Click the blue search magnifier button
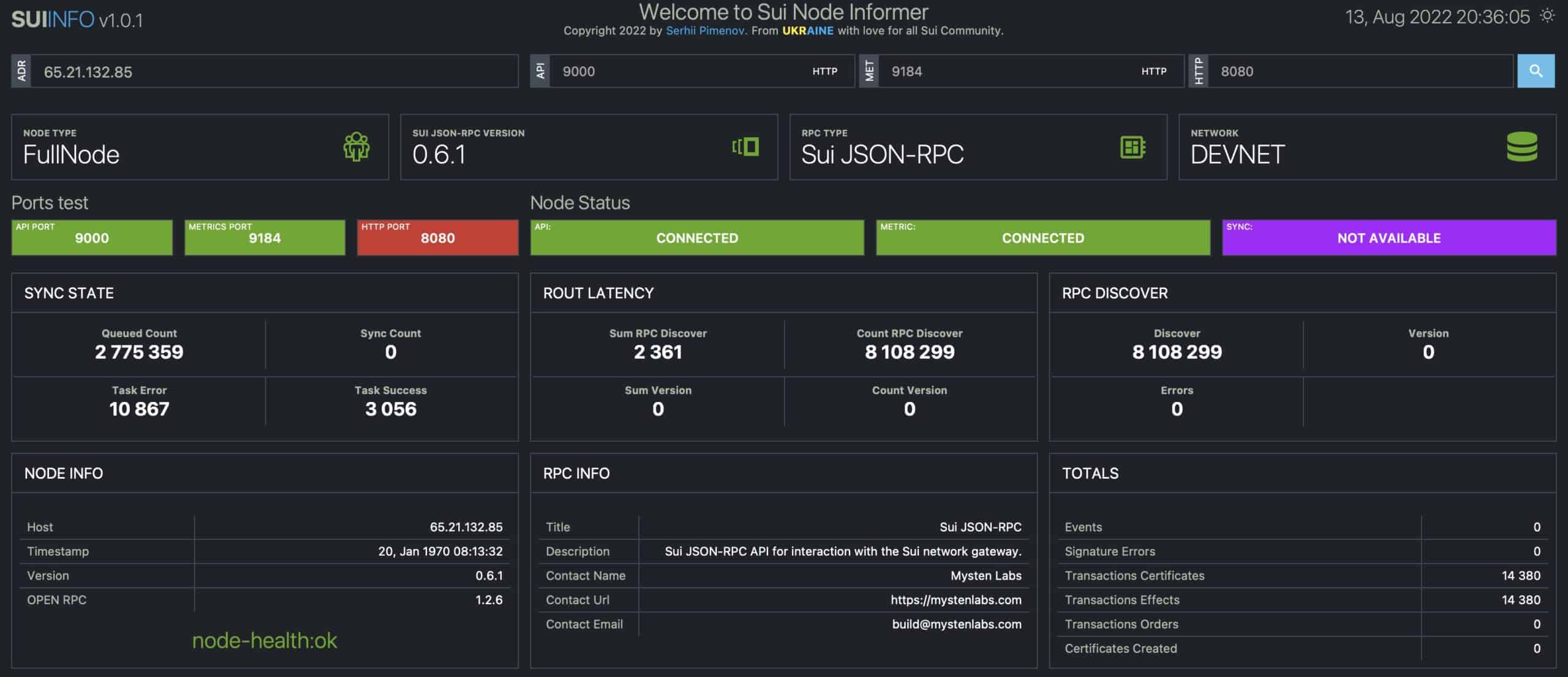The width and height of the screenshot is (1568, 677). pos(1535,71)
